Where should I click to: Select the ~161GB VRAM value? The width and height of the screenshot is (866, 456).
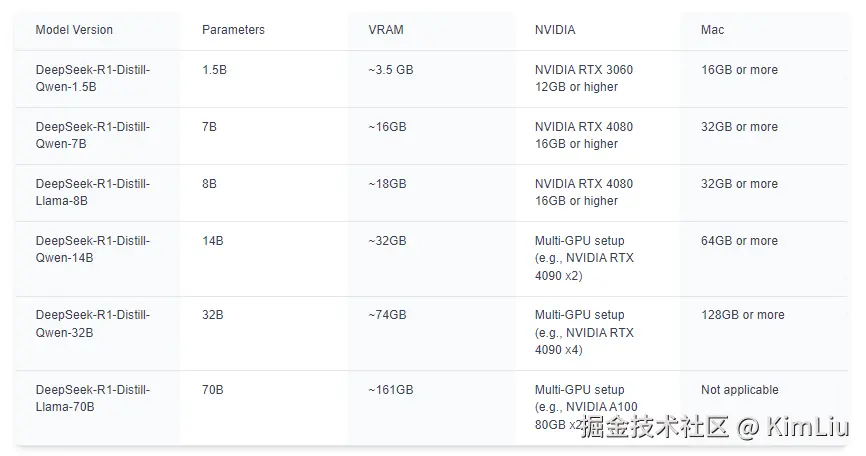[390, 390]
